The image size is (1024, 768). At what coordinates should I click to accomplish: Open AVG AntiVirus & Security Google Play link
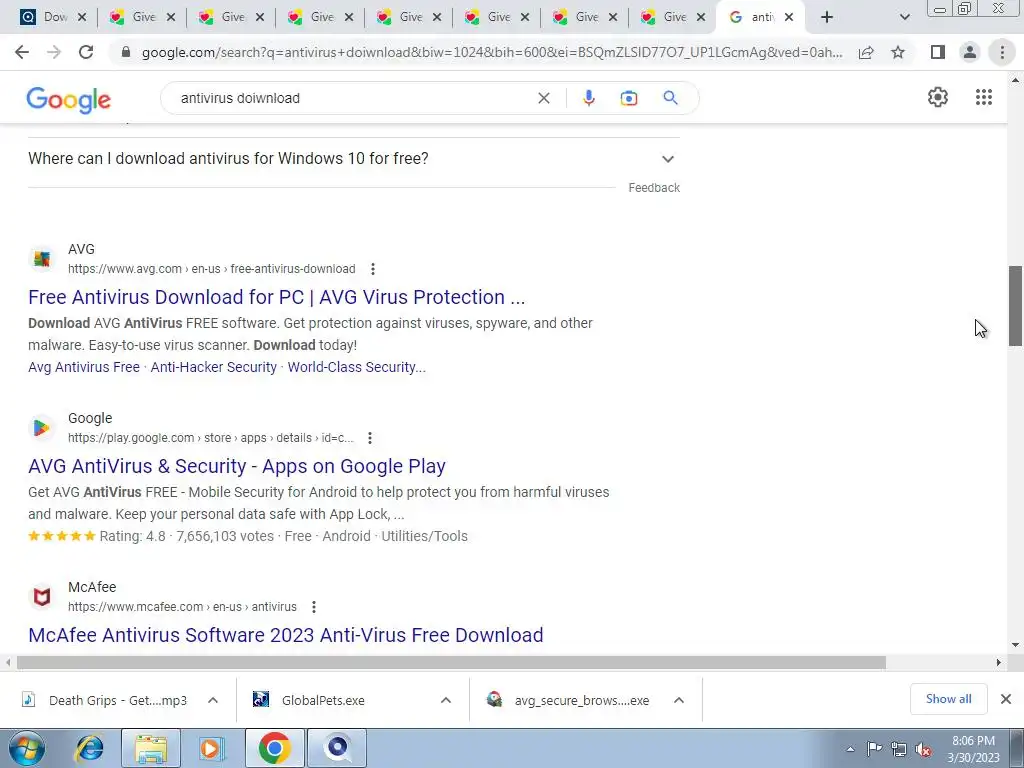pos(236,466)
